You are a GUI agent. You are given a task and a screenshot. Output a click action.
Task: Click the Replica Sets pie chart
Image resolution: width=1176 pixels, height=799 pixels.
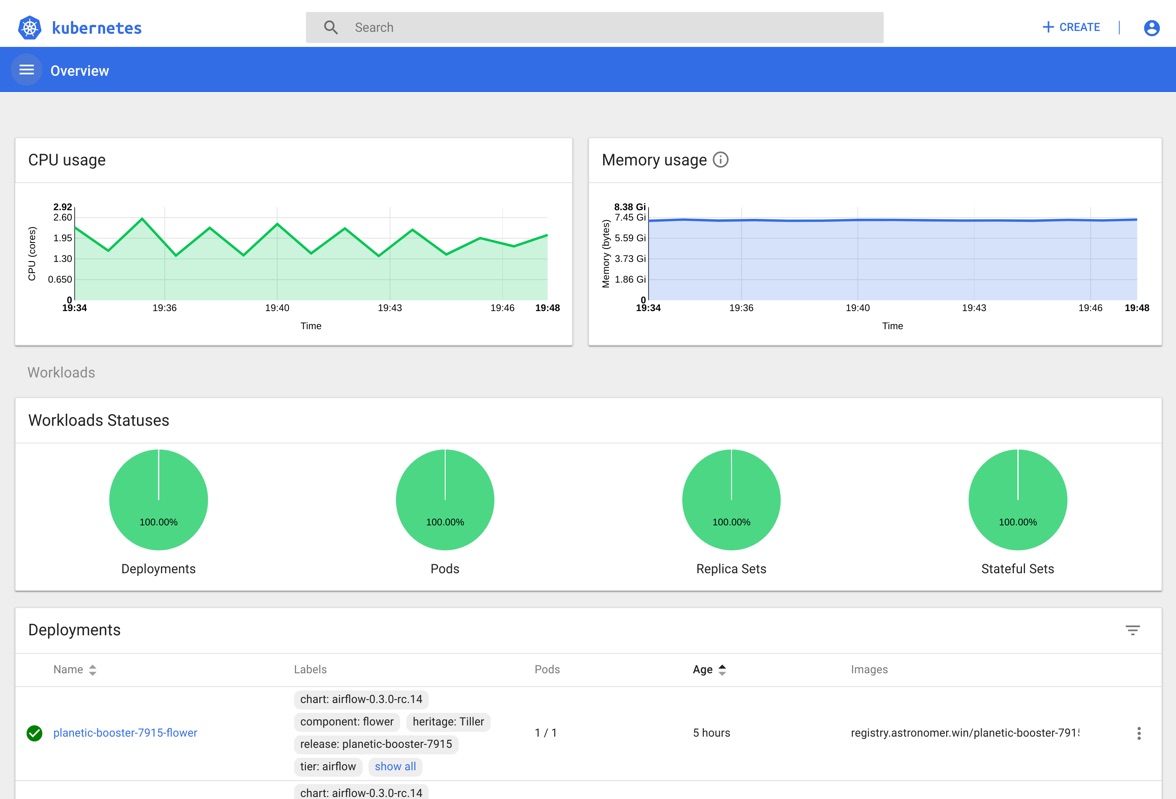731,499
